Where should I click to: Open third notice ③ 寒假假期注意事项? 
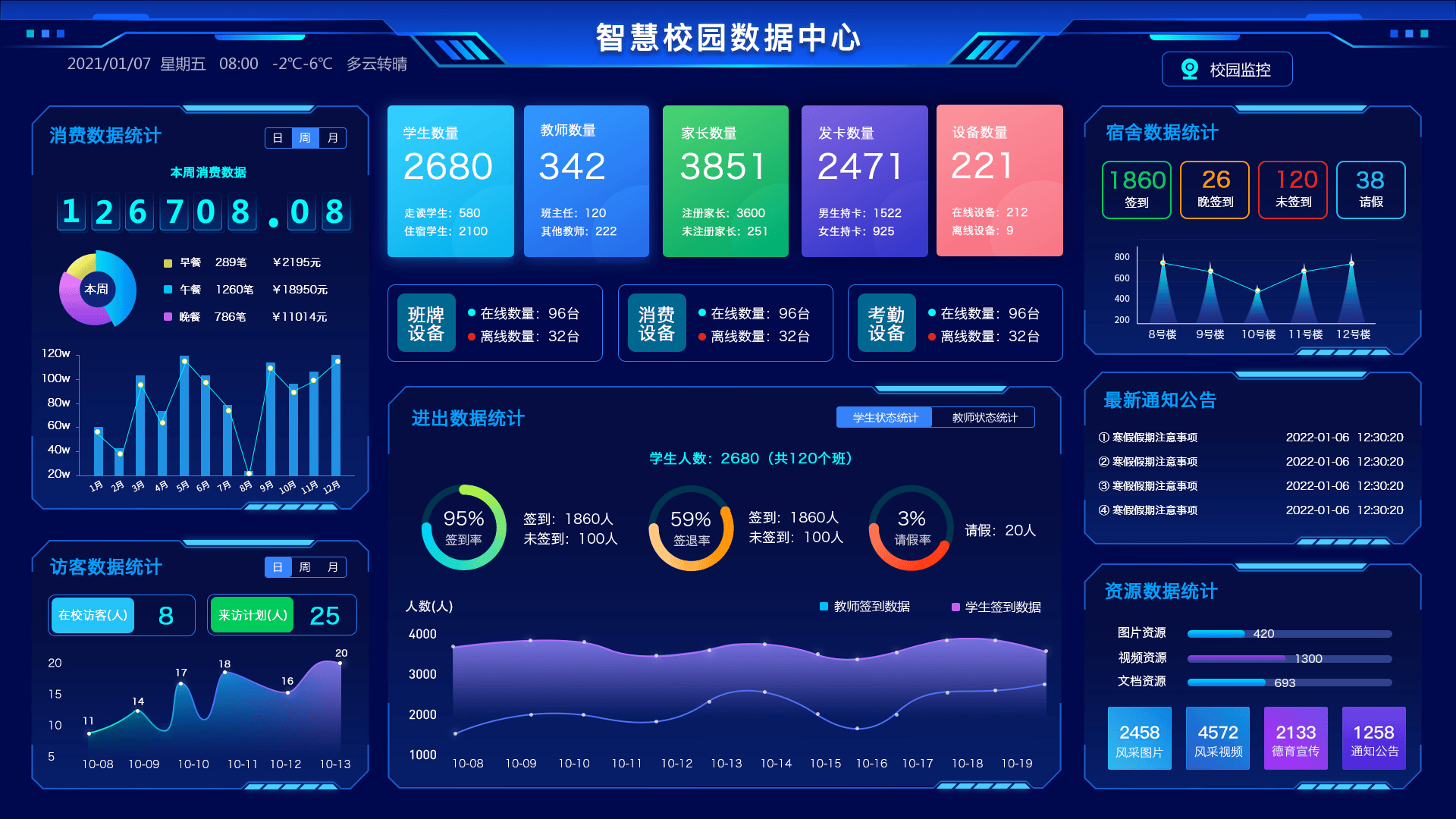[x=1250, y=486]
